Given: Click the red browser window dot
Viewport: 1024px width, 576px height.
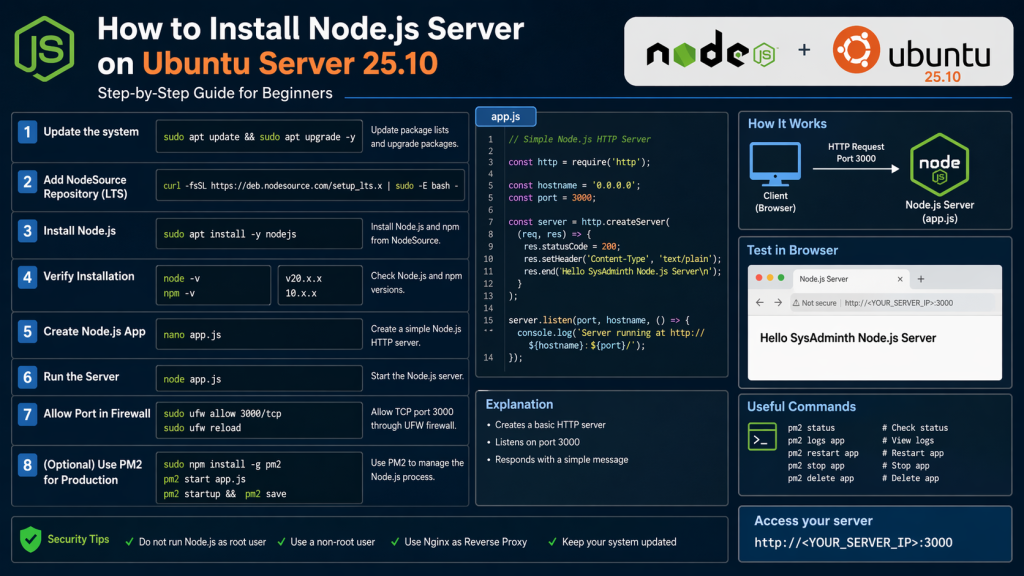Looking at the screenshot, I should coord(758,278).
